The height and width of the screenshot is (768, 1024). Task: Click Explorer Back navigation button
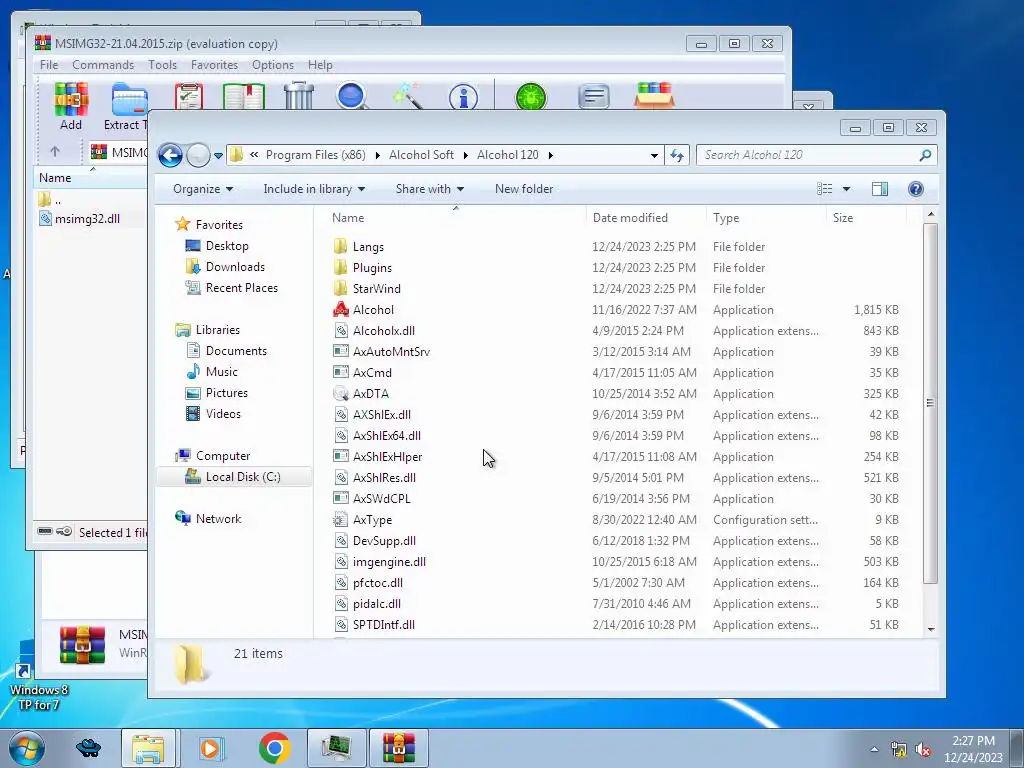[170, 155]
